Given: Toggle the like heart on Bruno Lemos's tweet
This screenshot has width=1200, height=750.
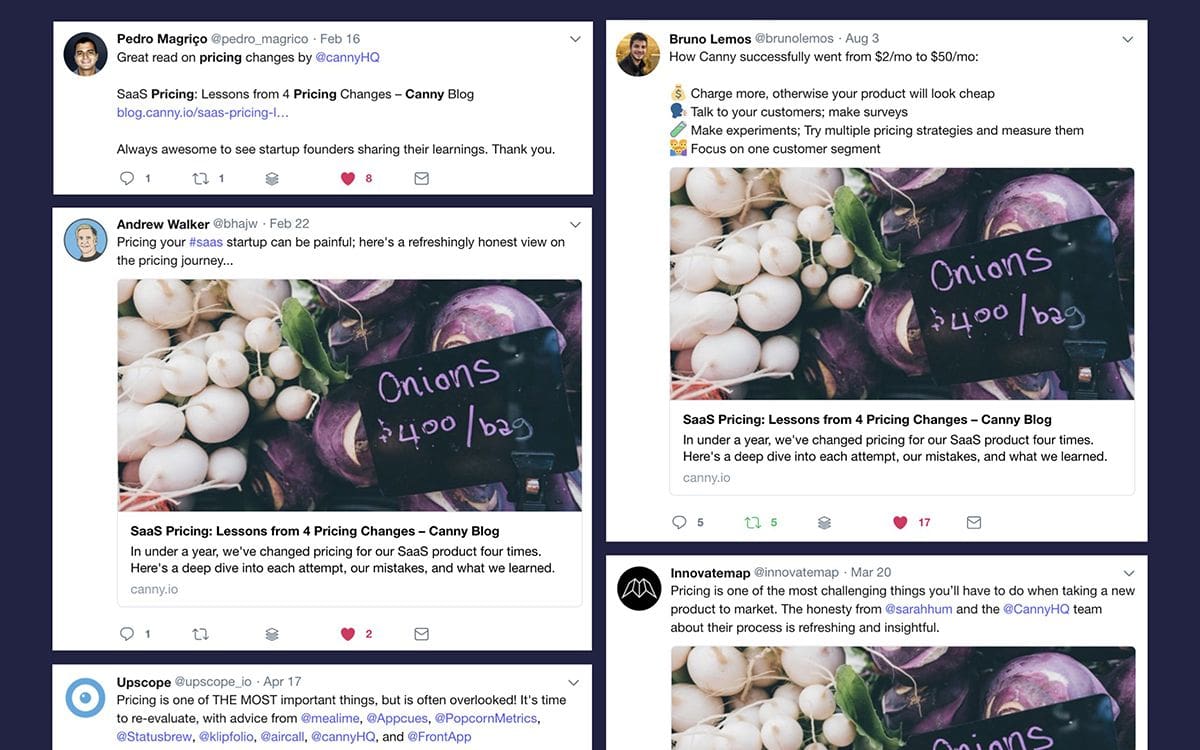Looking at the screenshot, I should click(x=900, y=522).
